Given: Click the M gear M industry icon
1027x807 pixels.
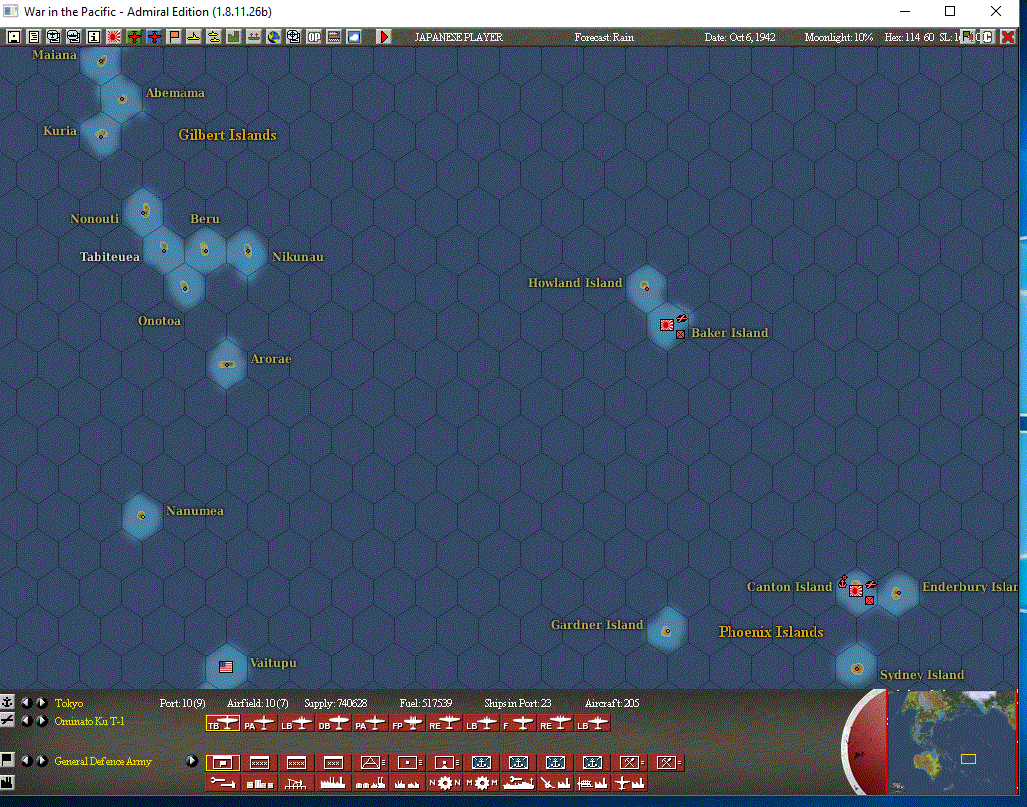Looking at the screenshot, I should click(481, 783).
